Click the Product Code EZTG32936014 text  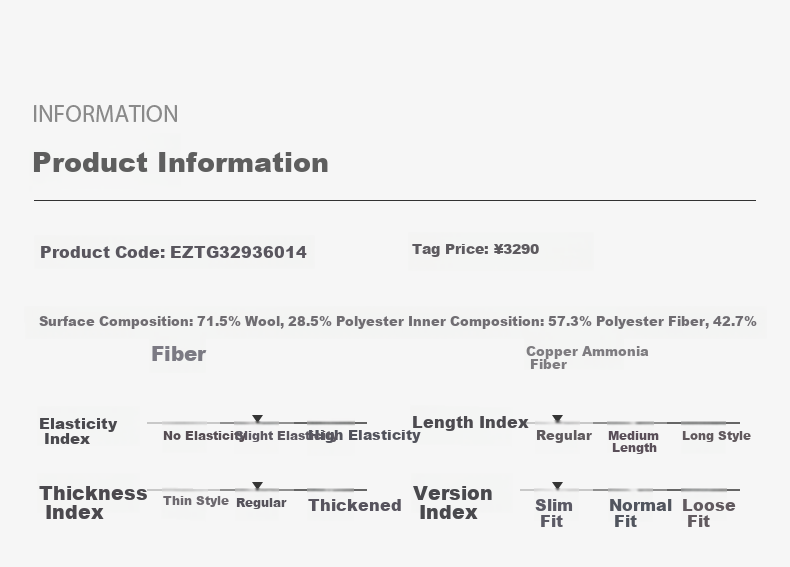click(x=173, y=252)
